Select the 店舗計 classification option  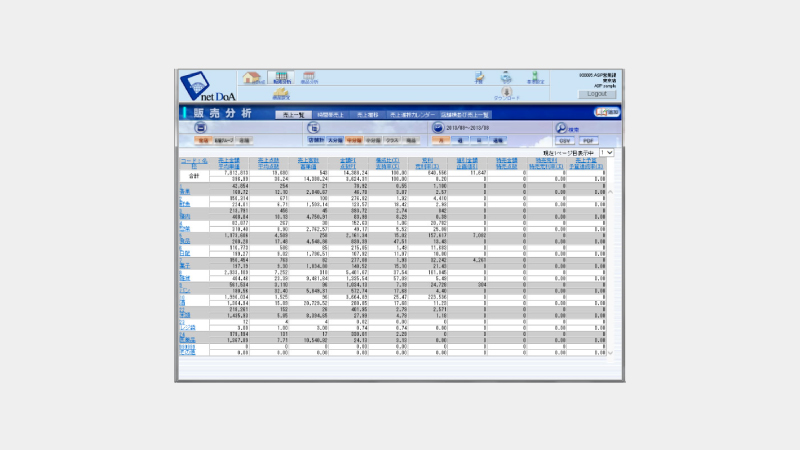click(316, 140)
